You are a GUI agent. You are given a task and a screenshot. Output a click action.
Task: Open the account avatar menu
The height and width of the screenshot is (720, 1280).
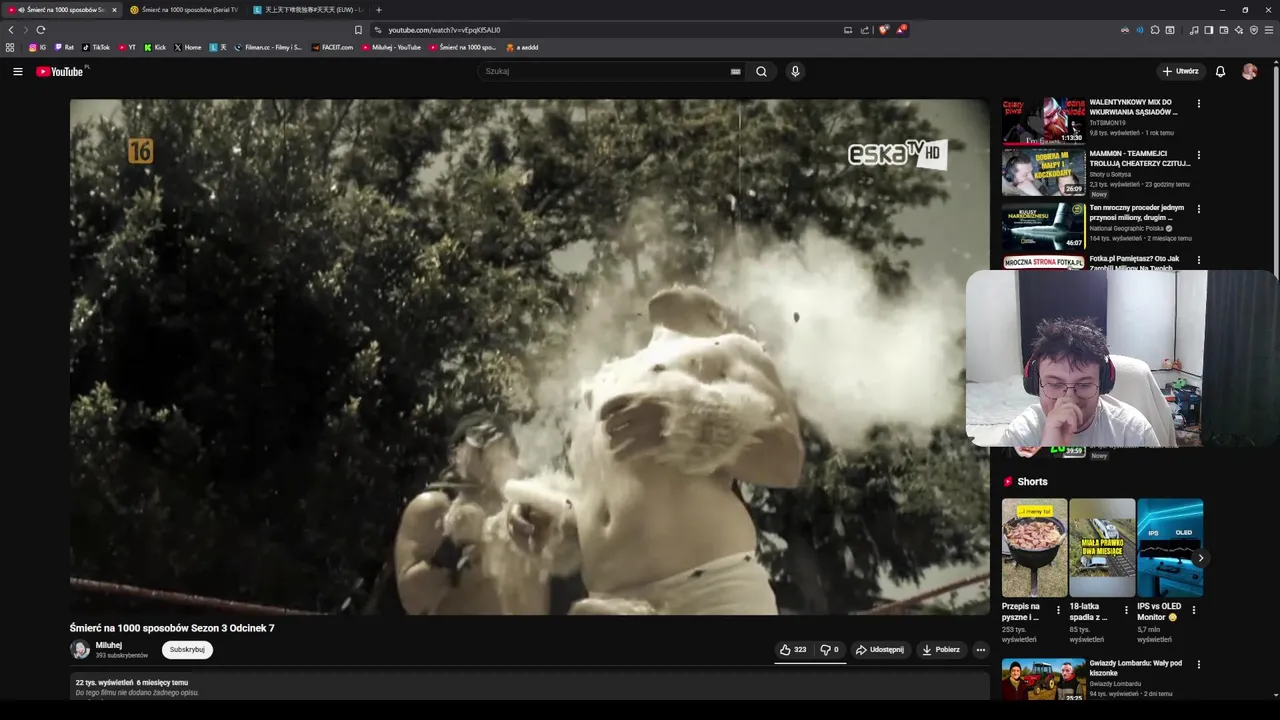[1250, 72]
